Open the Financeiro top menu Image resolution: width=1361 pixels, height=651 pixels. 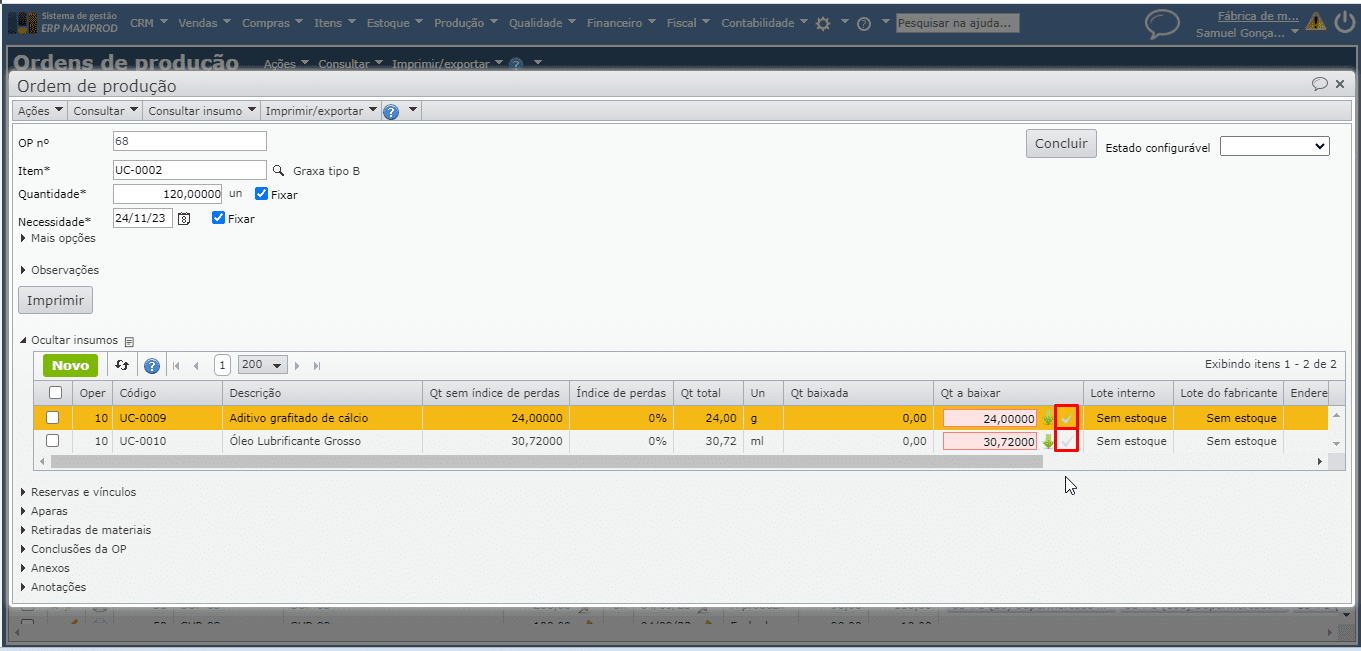(622, 23)
